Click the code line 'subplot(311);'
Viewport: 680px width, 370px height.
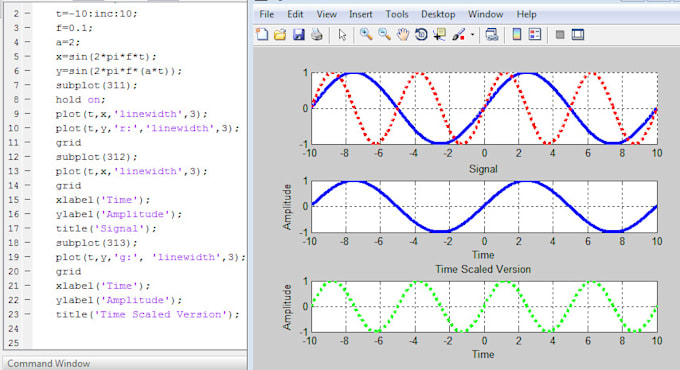tap(96, 85)
